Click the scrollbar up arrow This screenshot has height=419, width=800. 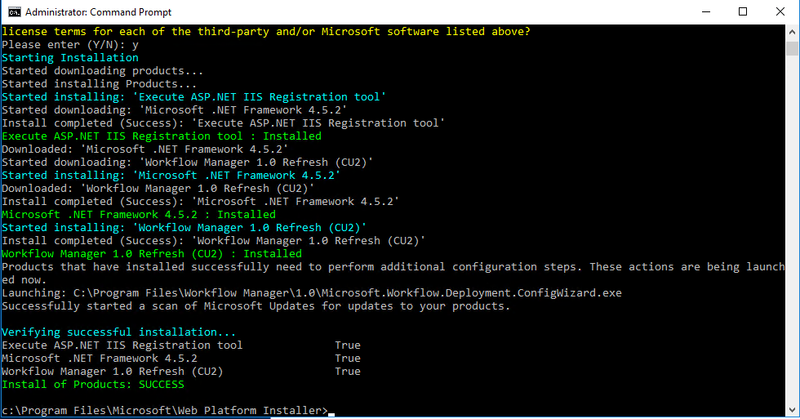point(792,32)
